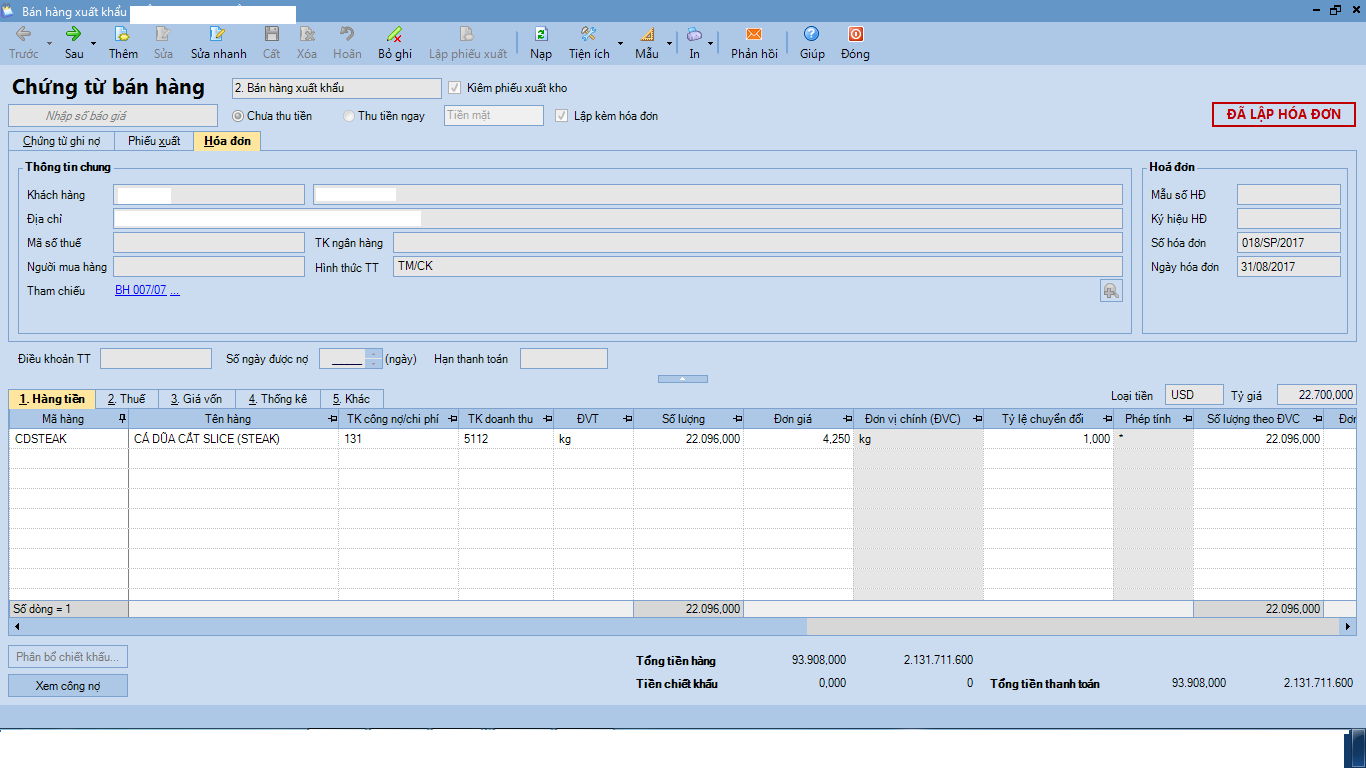1366x768 pixels.
Task: Click the CÁ DŨA CẮT SLICE (STEAK) cell
Action: coord(234,439)
